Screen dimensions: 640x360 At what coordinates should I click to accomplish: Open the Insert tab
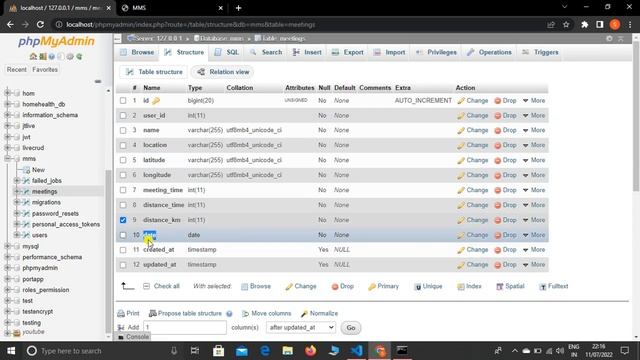(307, 52)
